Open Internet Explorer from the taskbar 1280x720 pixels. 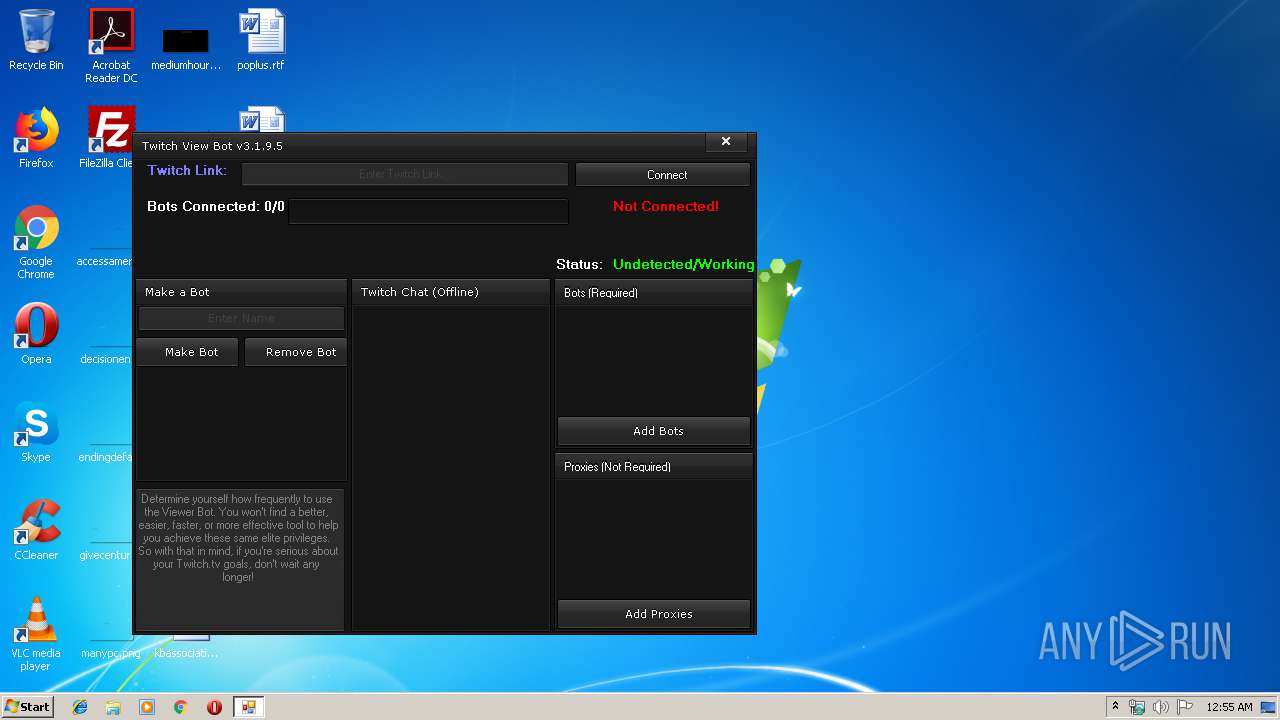click(x=80, y=707)
